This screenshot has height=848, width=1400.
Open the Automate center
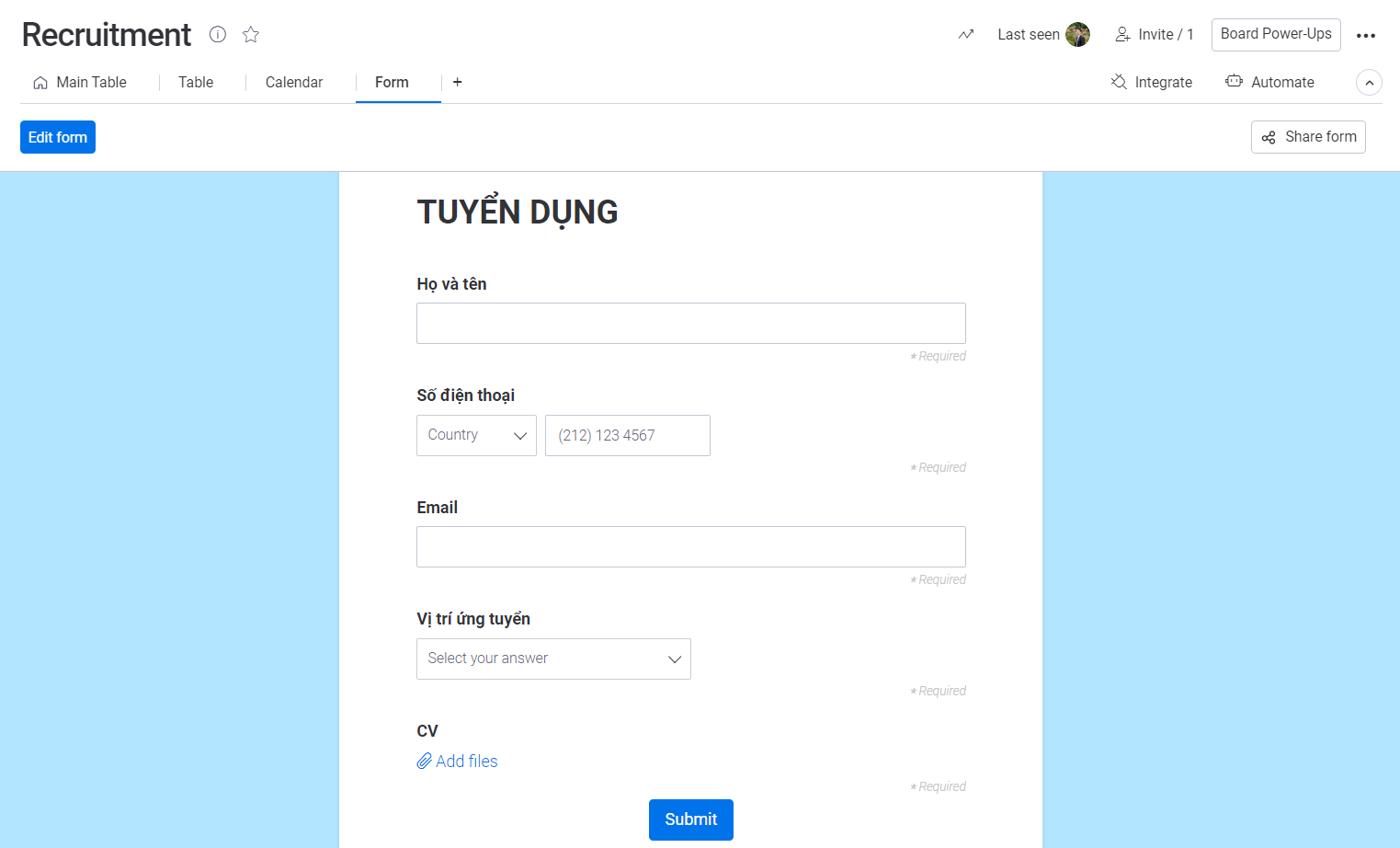click(x=1269, y=82)
